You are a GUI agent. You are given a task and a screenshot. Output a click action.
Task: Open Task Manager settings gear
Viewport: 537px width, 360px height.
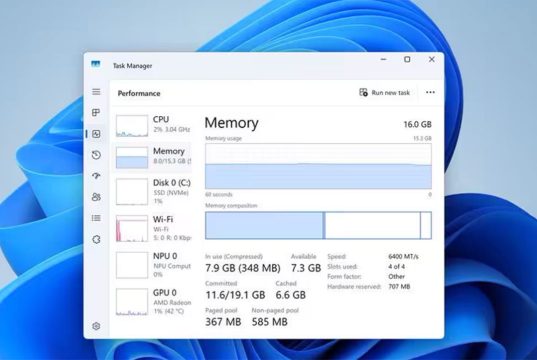click(x=96, y=326)
